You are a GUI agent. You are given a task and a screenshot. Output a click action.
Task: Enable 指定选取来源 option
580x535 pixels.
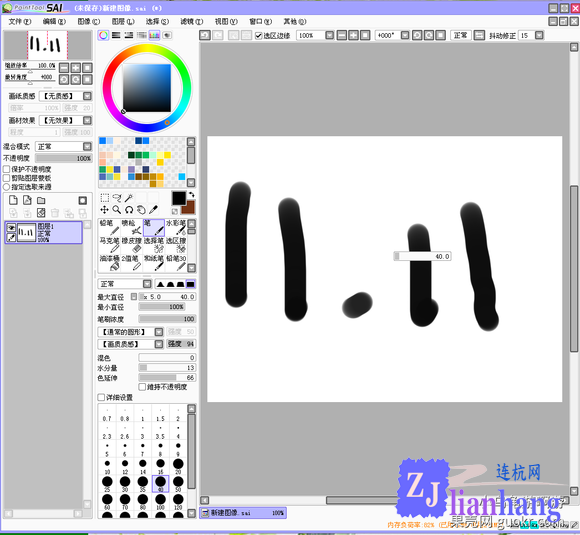6,187
